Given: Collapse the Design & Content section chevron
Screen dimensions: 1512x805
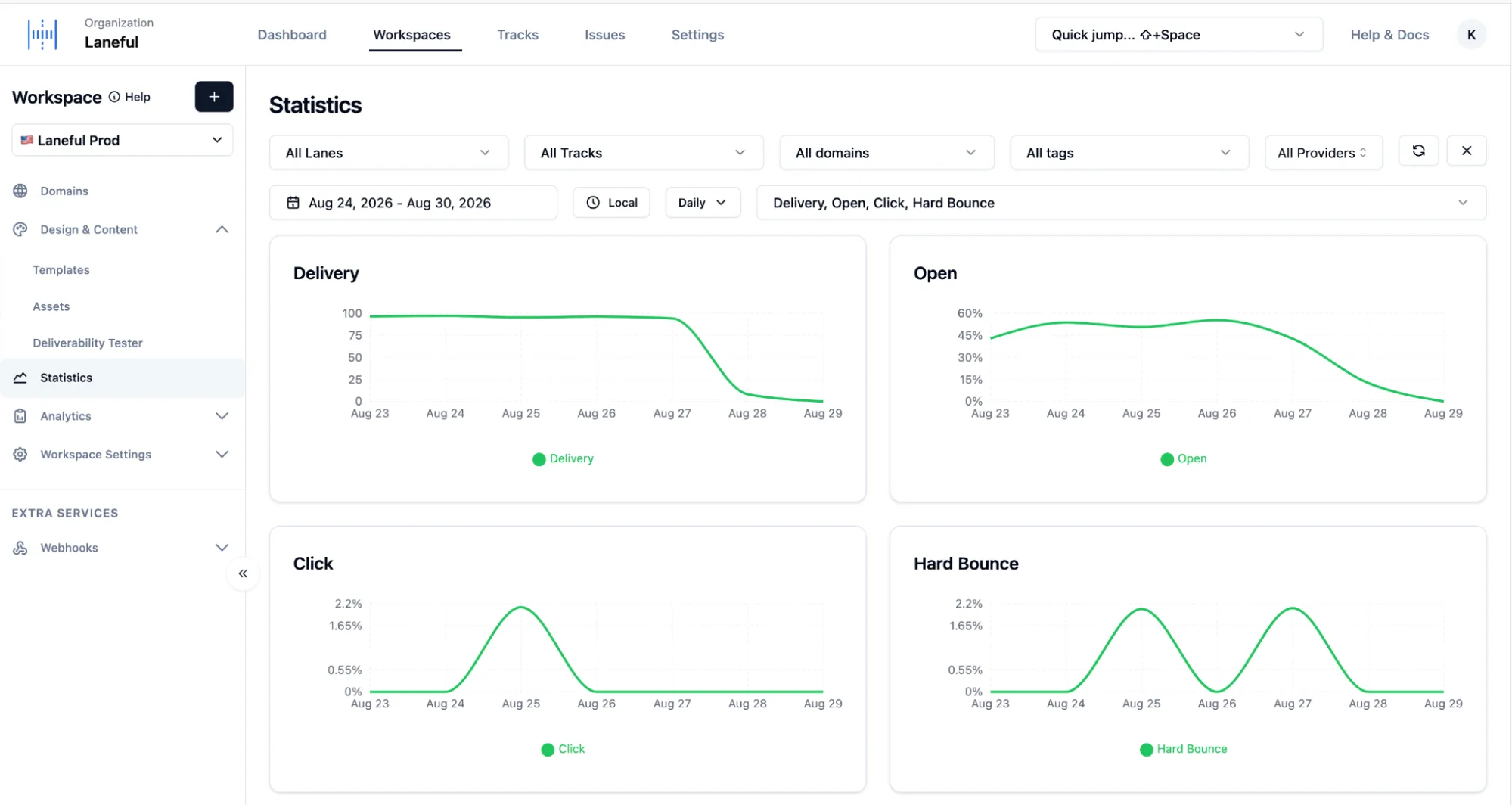Looking at the screenshot, I should (222, 229).
